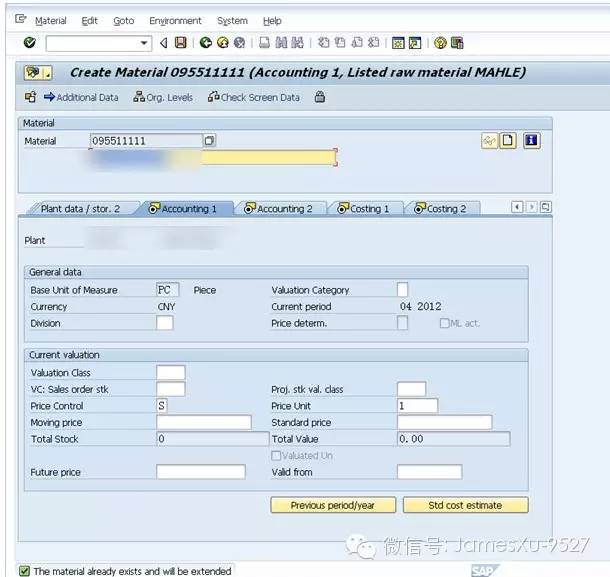Click the Find Next binoculars icon

point(297,42)
